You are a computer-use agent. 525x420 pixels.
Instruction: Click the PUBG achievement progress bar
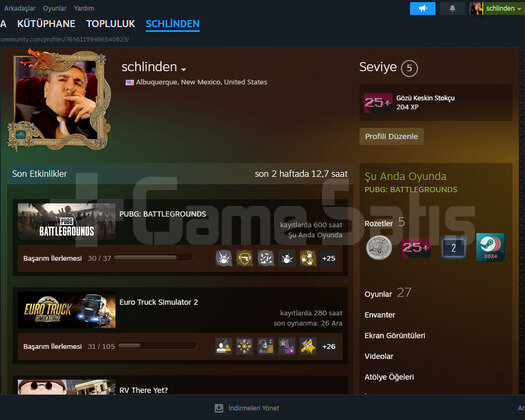coord(153,258)
